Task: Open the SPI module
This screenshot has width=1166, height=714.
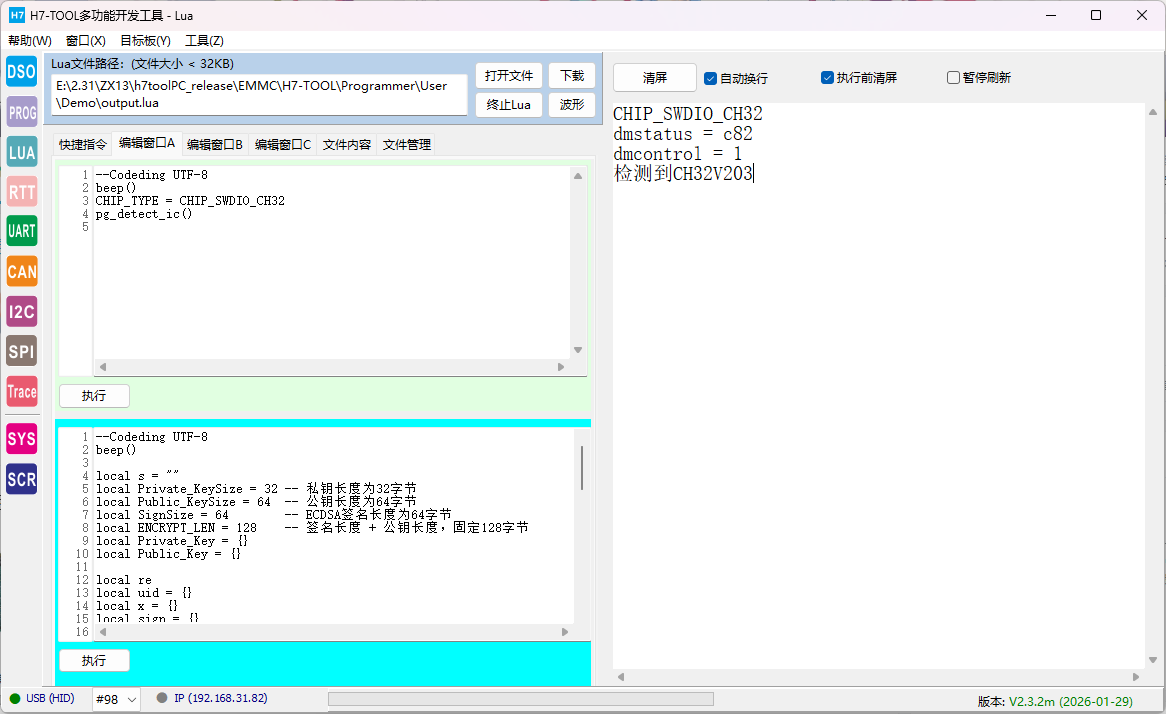Action: tap(22, 352)
